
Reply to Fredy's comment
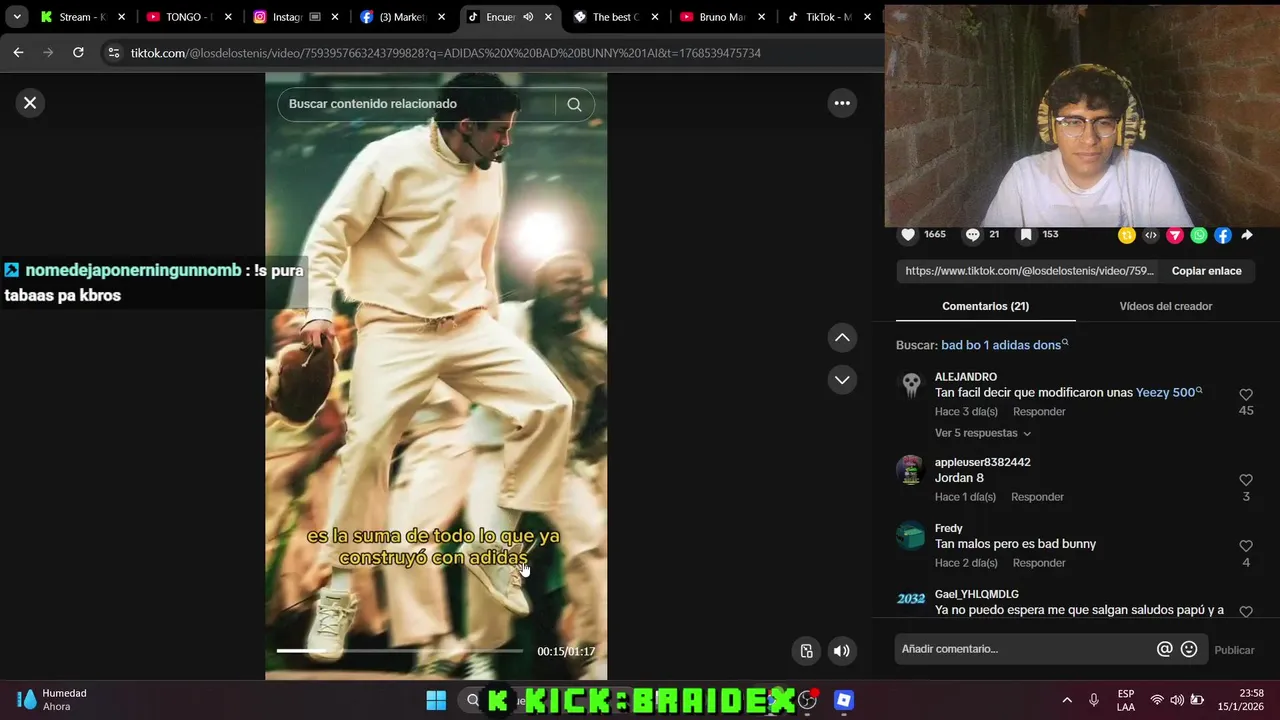pos(1039,563)
